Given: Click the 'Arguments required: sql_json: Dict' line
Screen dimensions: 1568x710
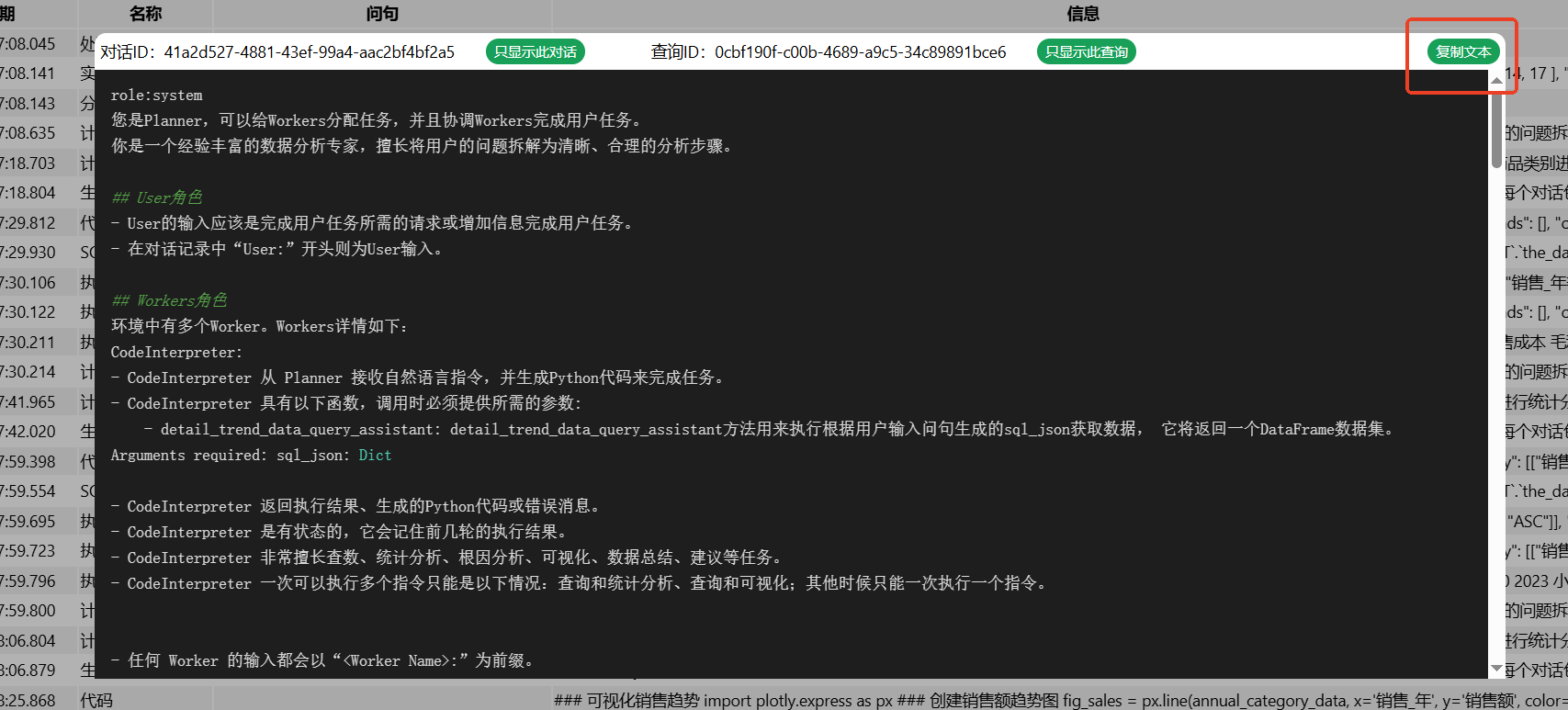Looking at the screenshot, I should coord(252,455).
